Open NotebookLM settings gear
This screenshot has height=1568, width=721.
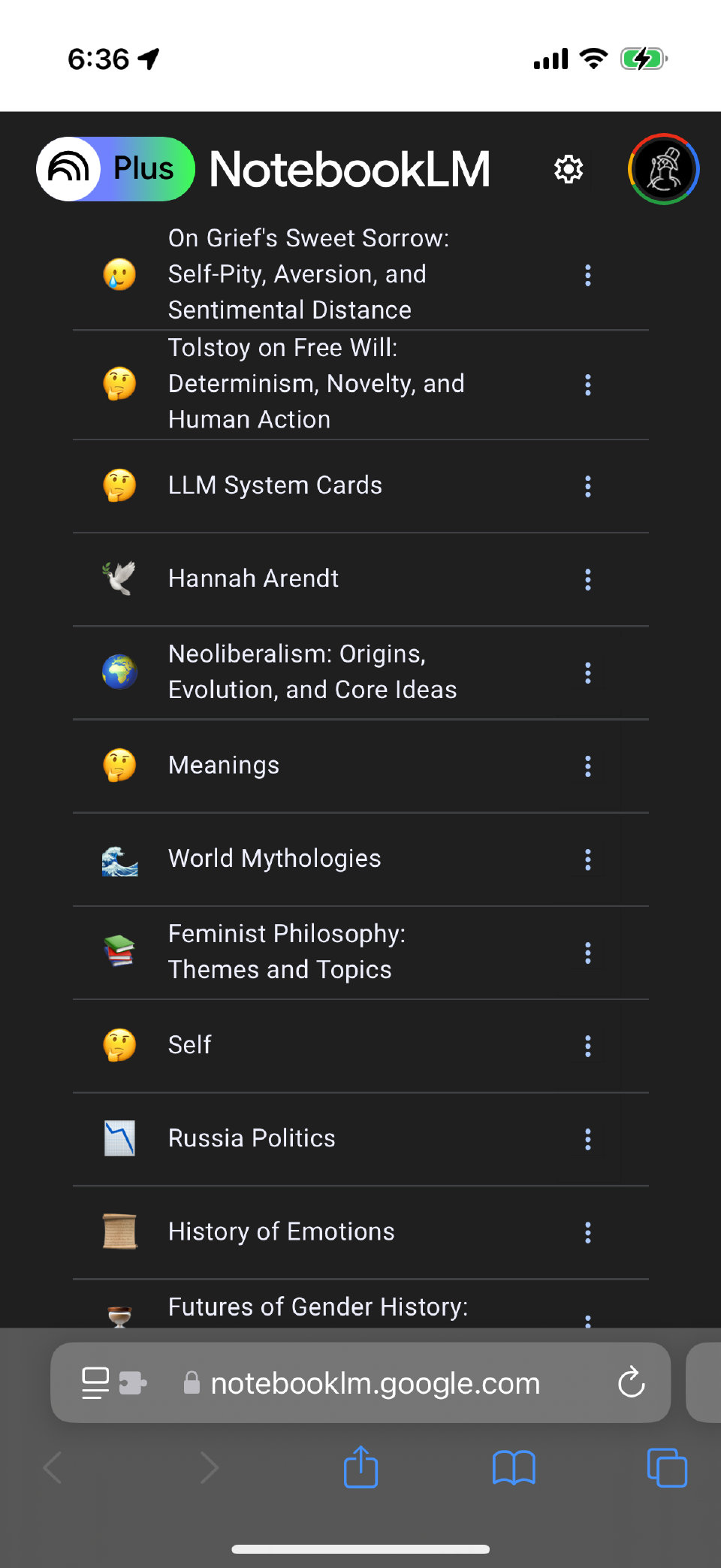(569, 169)
